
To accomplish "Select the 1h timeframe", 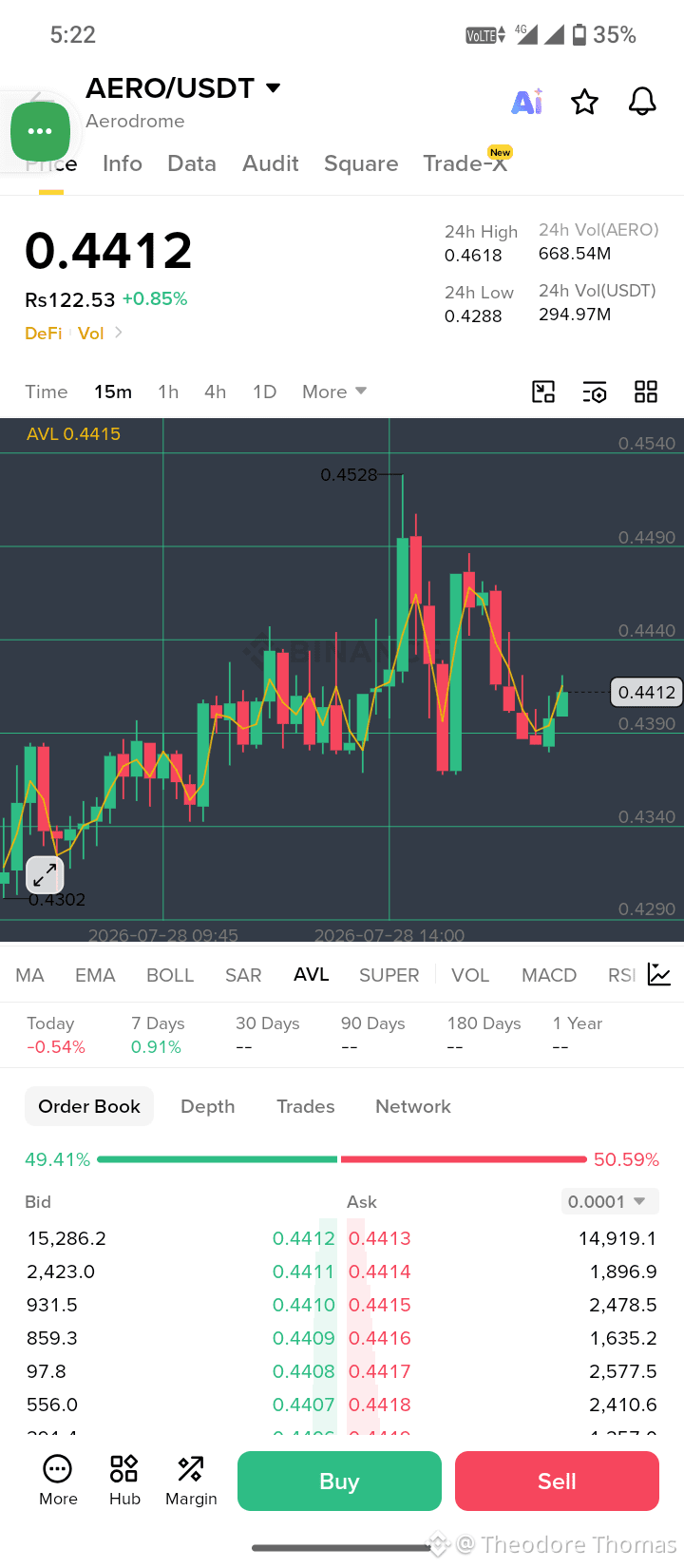I will pyautogui.click(x=168, y=392).
